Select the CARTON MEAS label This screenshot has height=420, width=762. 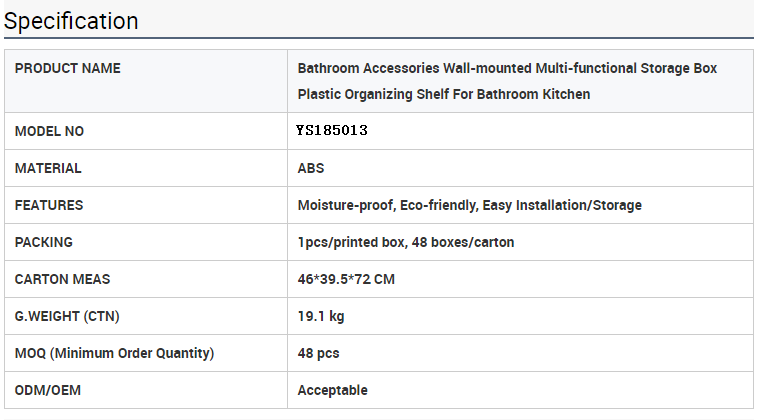[62, 279]
